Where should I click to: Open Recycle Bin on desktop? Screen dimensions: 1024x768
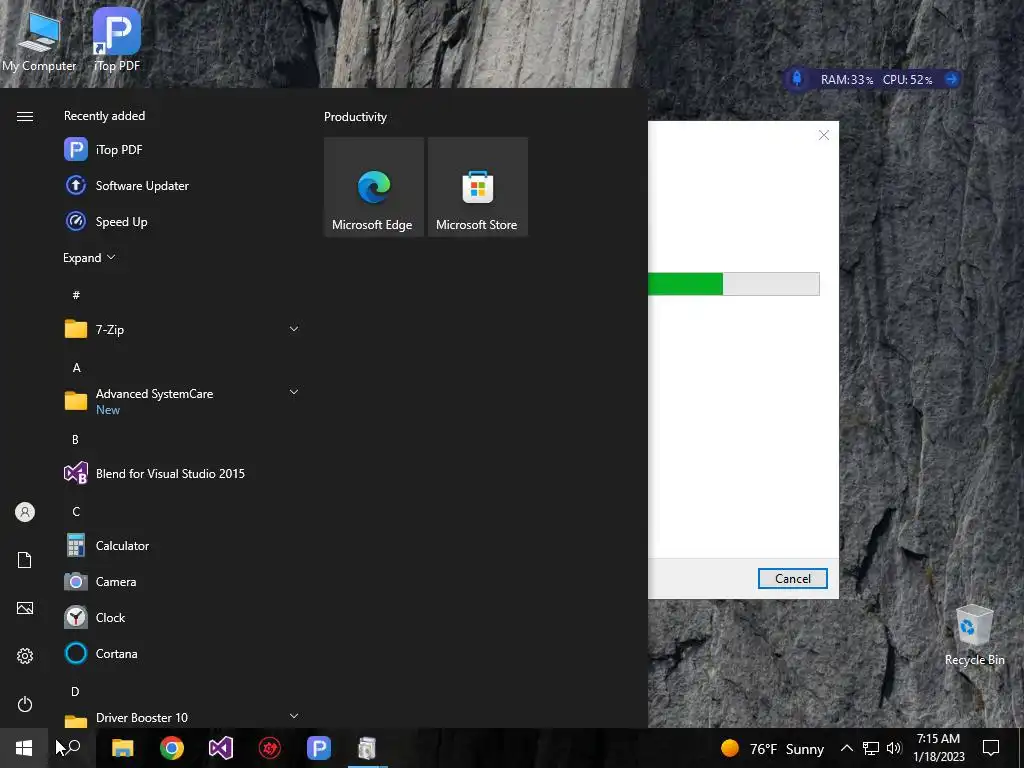[x=974, y=635]
